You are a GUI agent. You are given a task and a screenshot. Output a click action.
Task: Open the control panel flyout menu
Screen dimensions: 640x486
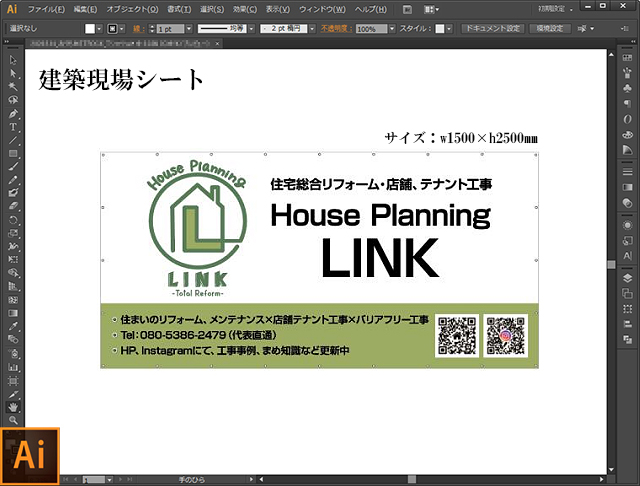pyautogui.click(x=624, y=29)
